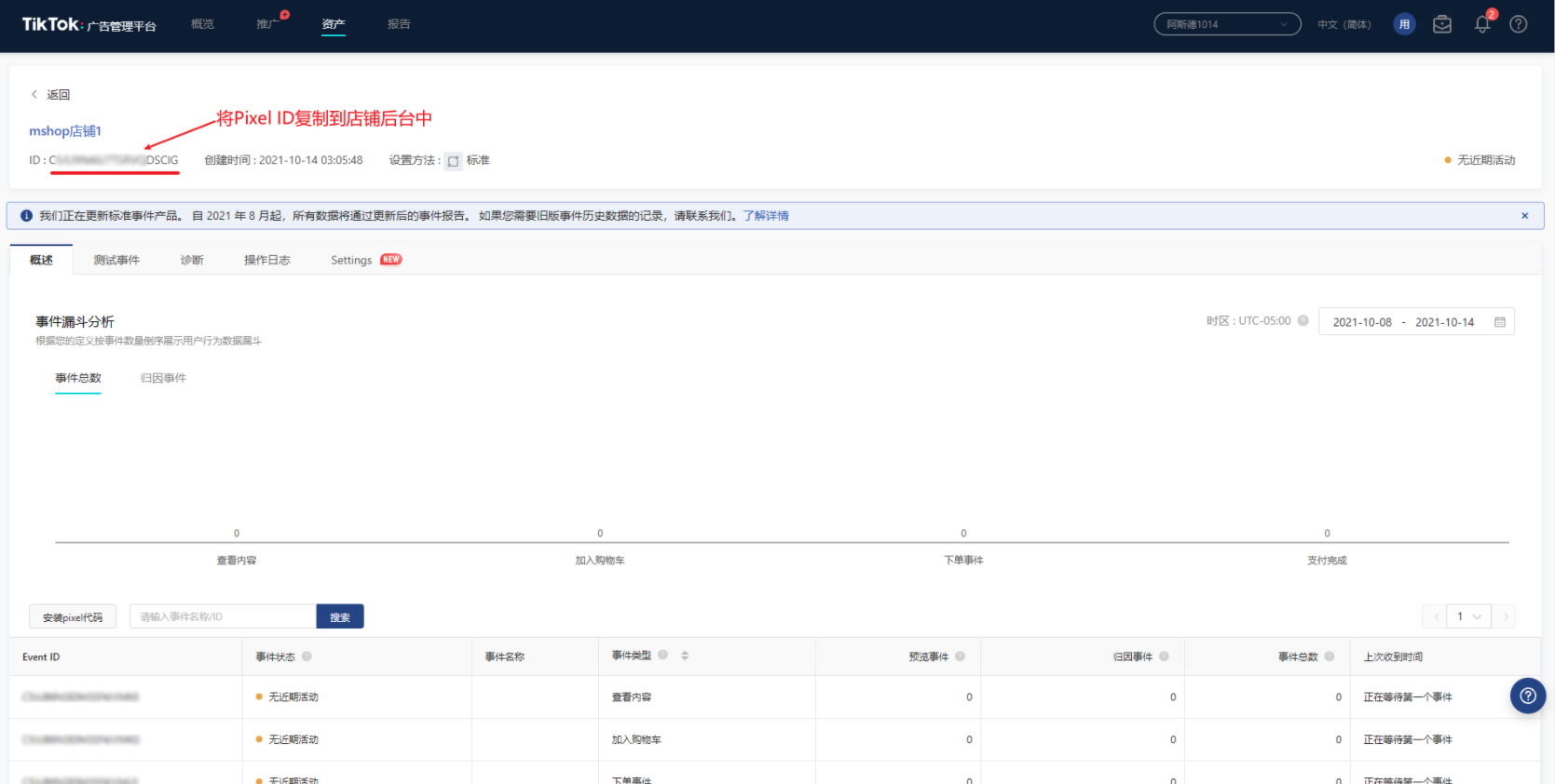
Task: Click the 安装pixel代码 button
Action: (x=73, y=617)
